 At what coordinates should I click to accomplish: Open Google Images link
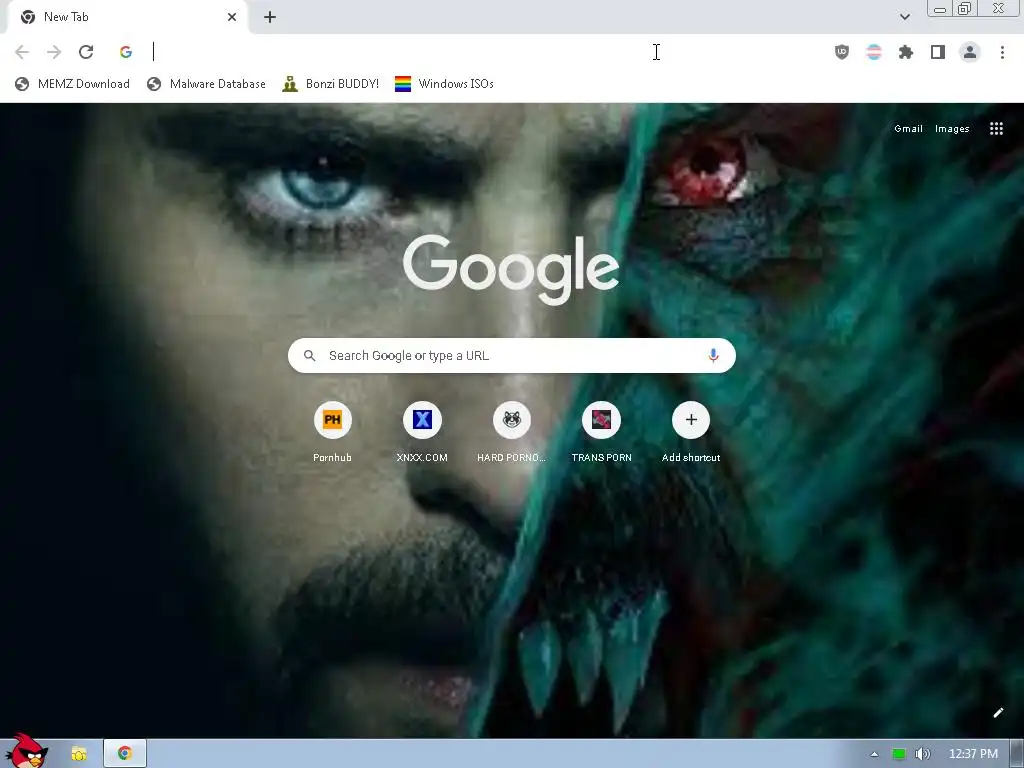952,129
